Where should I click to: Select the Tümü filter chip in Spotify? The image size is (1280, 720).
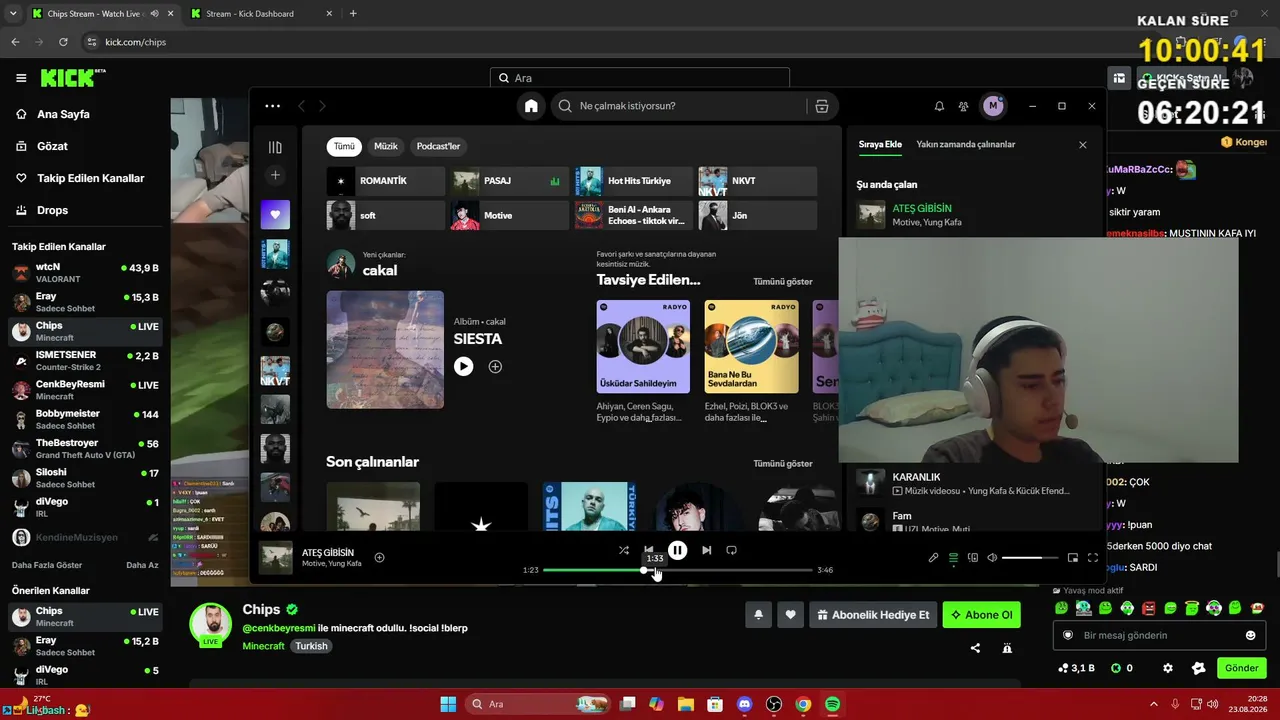click(344, 146)
